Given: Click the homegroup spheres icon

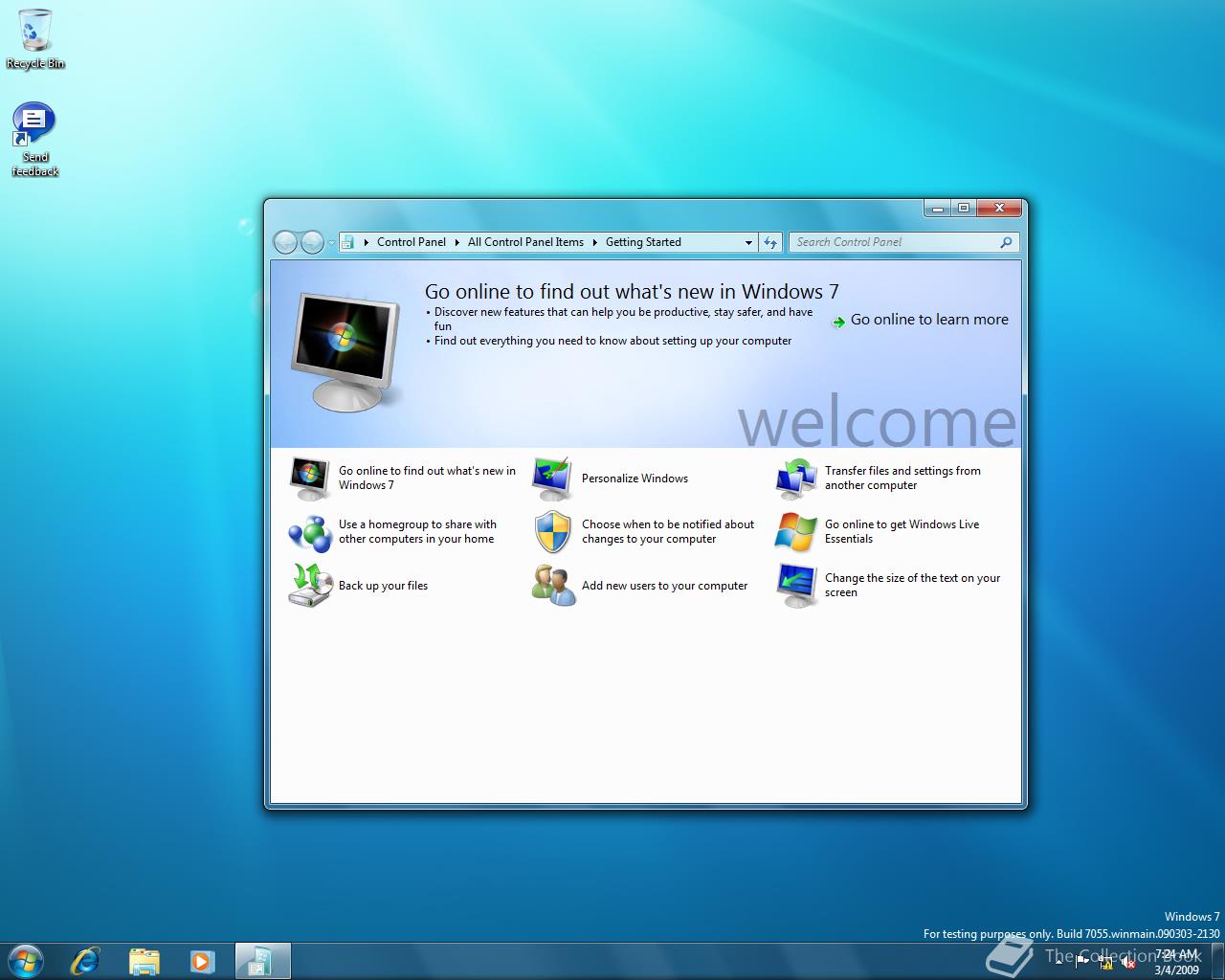Looking at the screenshot, I should pyautogui.click(x=310, y=532).
